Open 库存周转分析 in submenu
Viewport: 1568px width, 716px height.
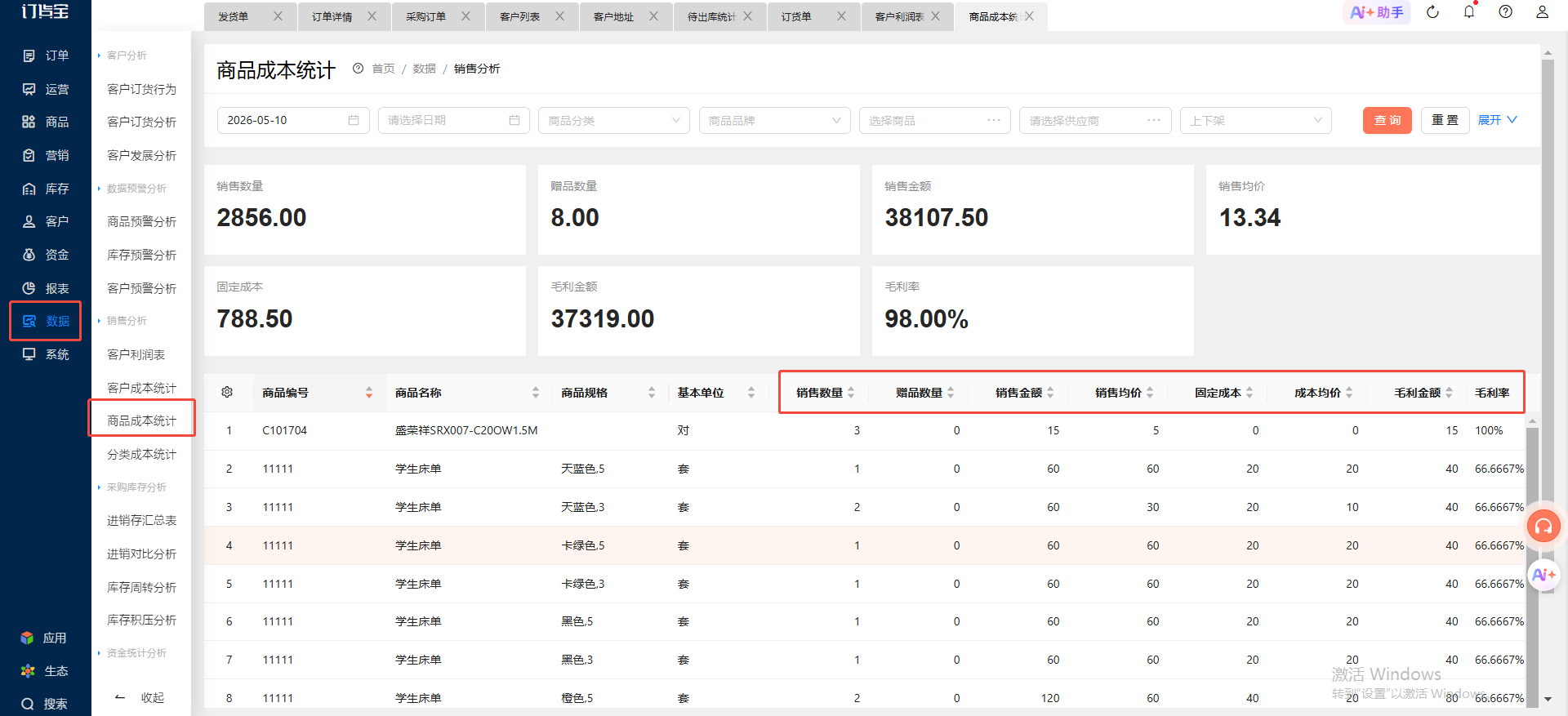pos(142,587)
